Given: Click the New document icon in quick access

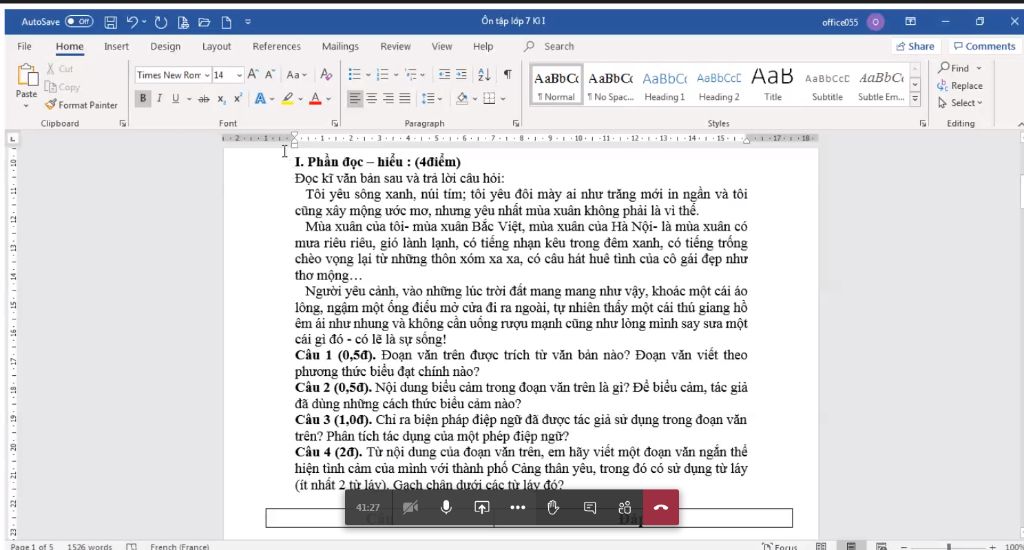Looking at the screenshot, I should [226, 22].
